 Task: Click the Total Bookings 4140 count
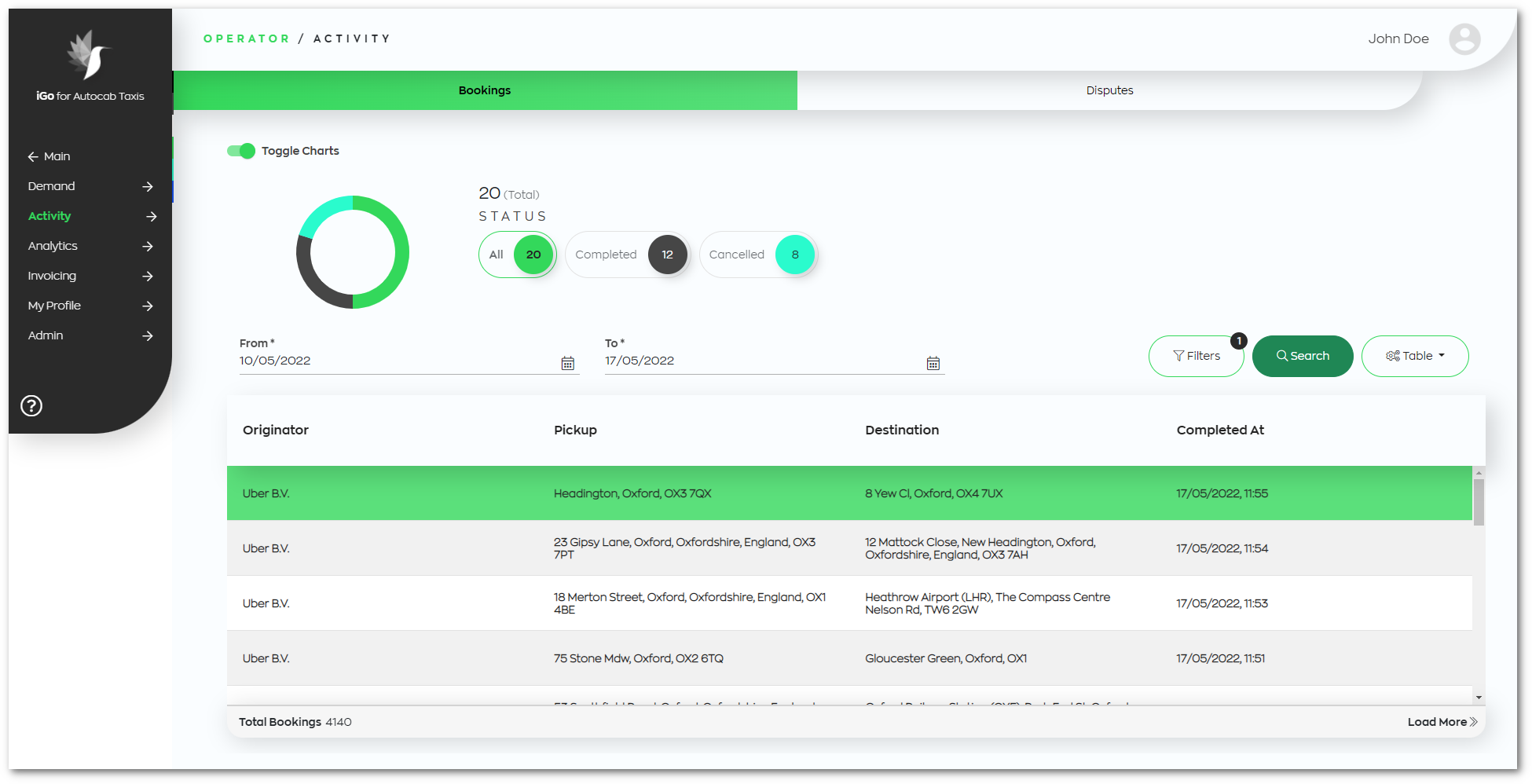coord(295,722)
